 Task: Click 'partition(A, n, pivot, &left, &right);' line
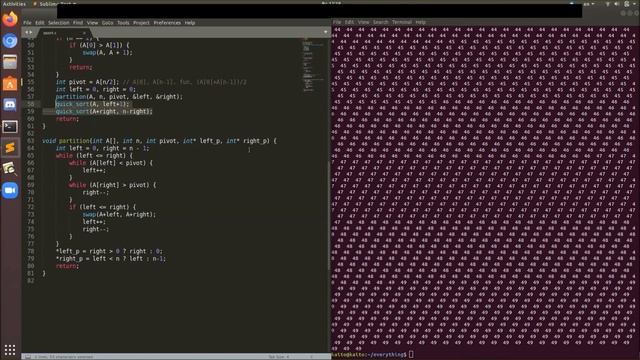(119, 97)
